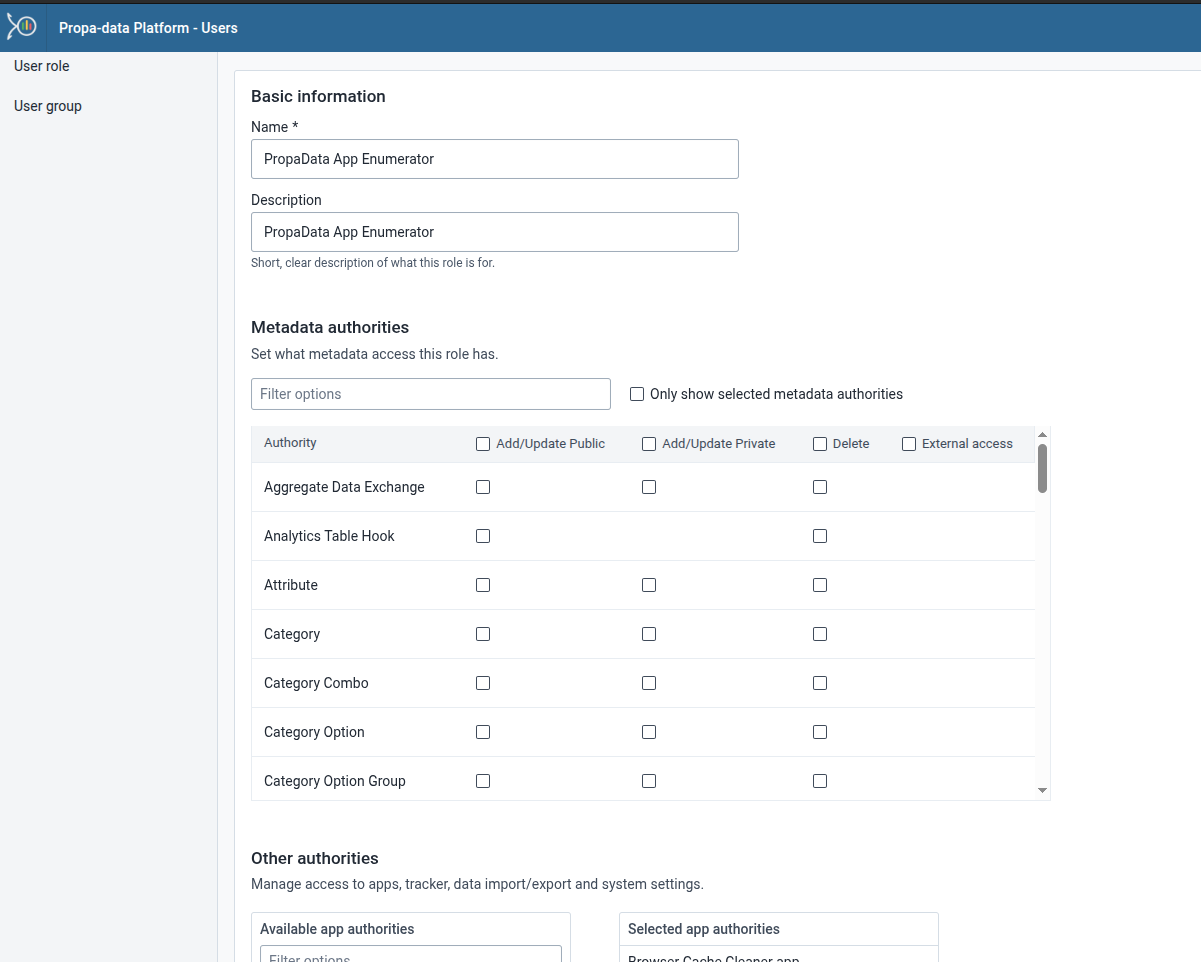The width and height of the screenshot is (1201, 962).
Task: Check Delete permission for Category Option Group
Action: click(x=820, y=781)
